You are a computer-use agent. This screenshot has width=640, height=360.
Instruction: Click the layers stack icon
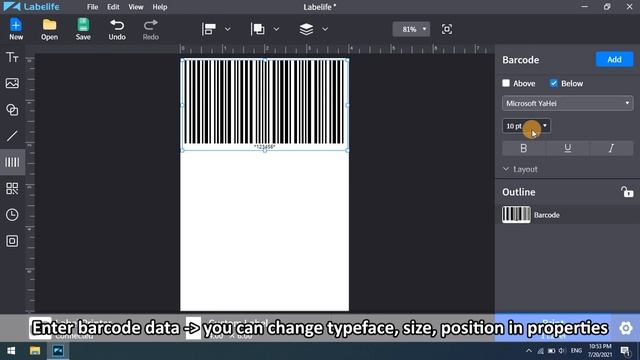[x=307, y=29]
